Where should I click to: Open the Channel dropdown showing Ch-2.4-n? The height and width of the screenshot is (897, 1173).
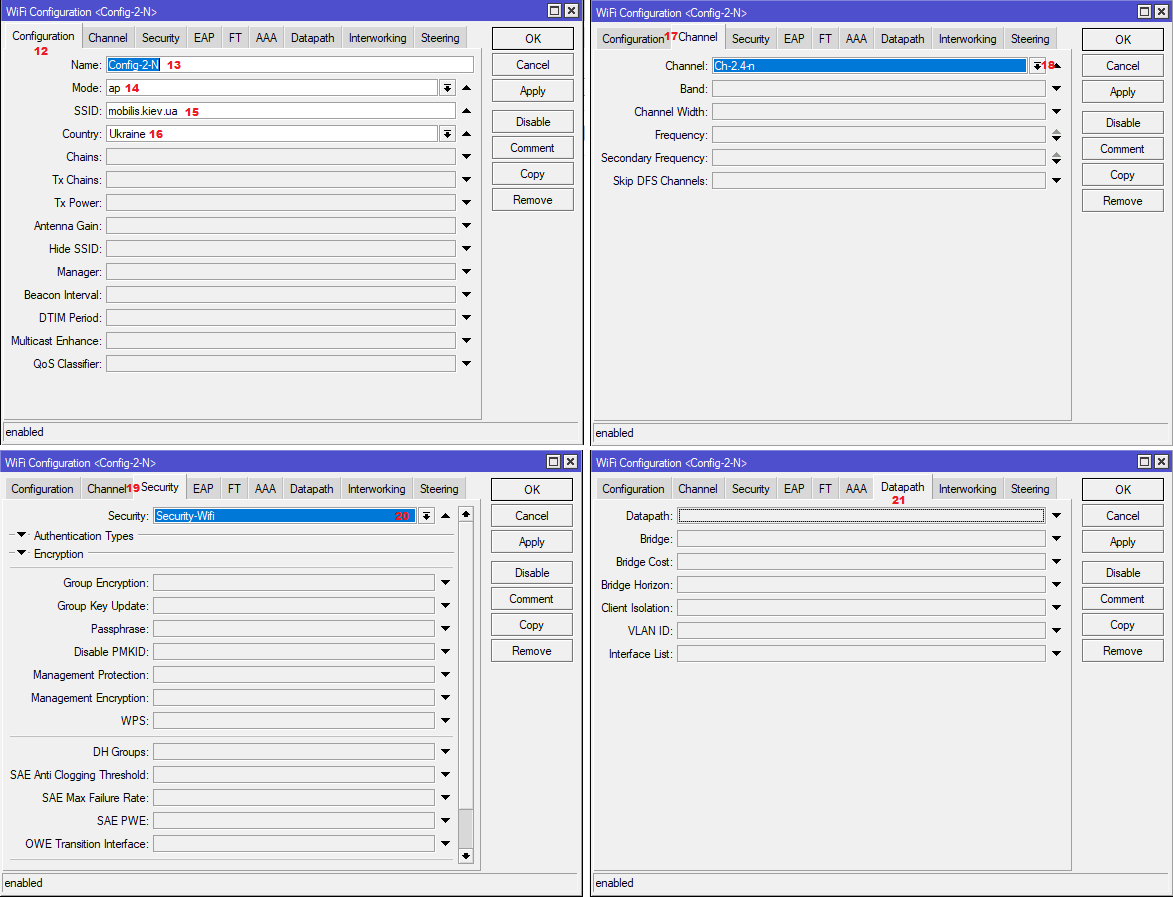tap(1037, 66)
